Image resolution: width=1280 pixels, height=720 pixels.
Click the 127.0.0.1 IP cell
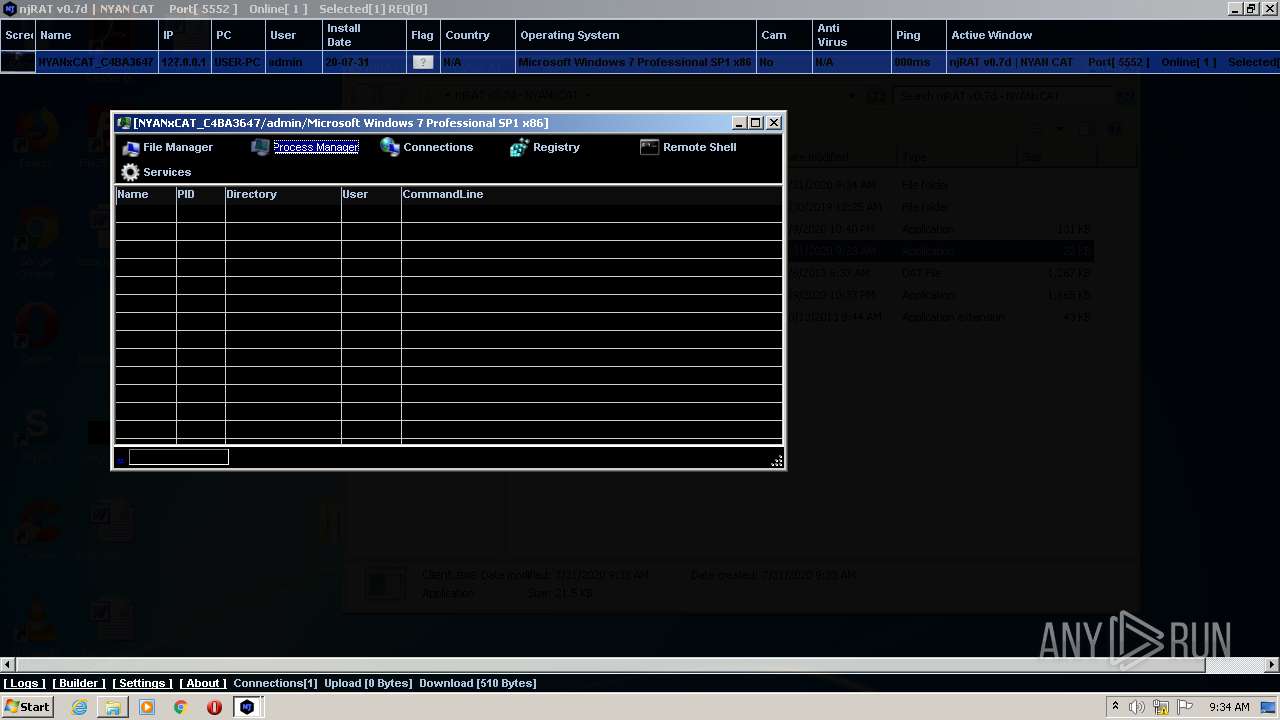[184, 62]
